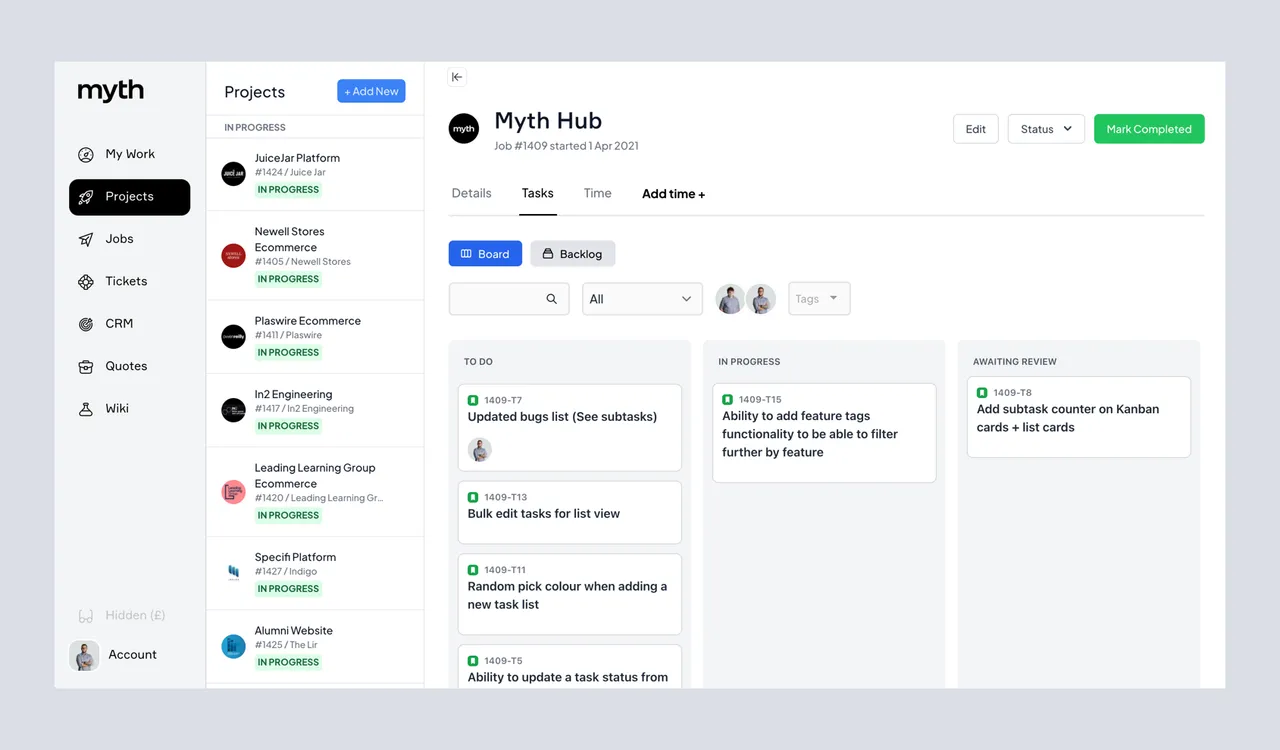
Task: Select Plaswire Ecommerce project title
Action: tap(308, 321)
